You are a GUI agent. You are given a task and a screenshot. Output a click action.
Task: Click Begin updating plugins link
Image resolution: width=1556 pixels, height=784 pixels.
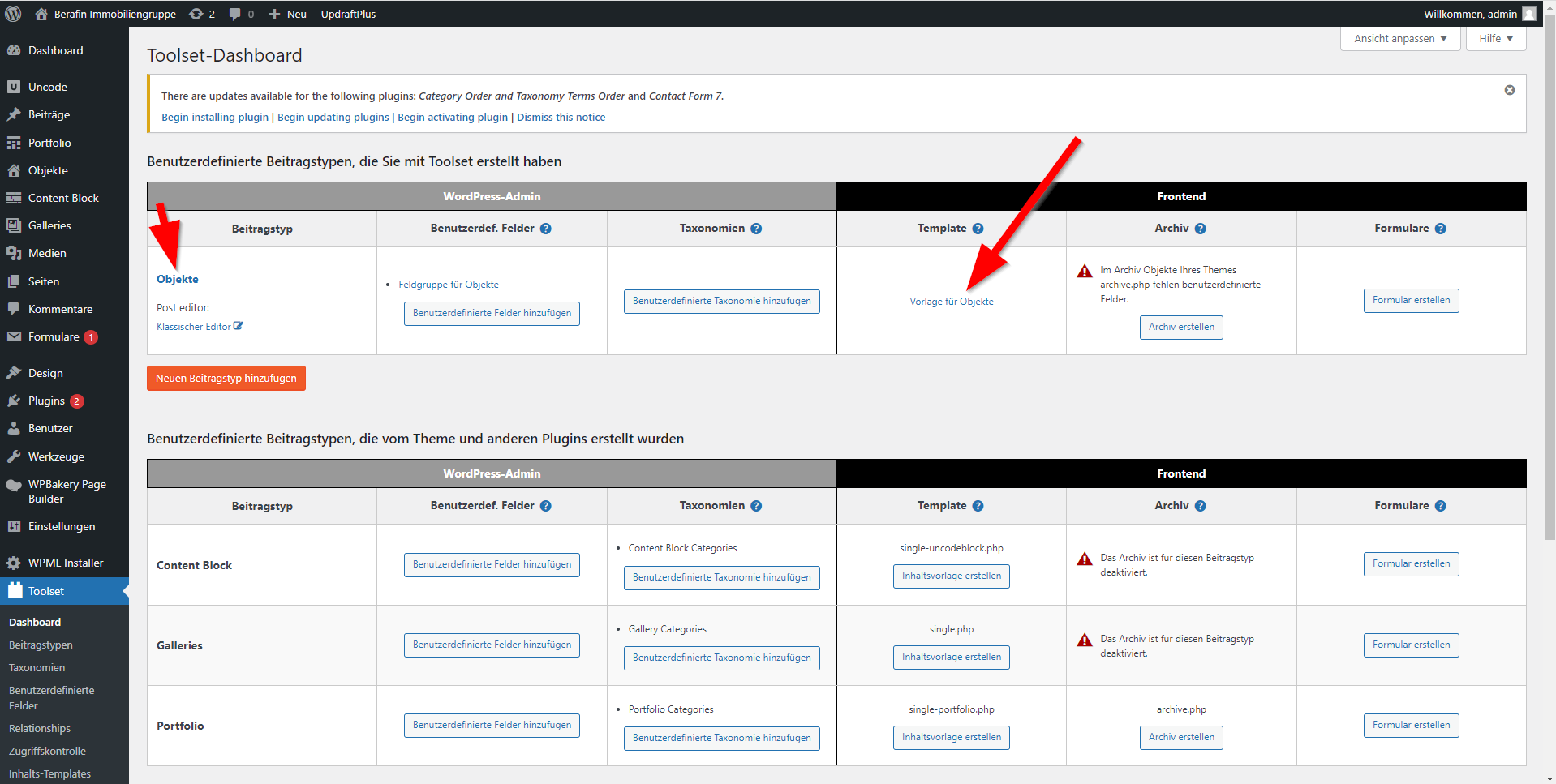click(x=333, y=118)
